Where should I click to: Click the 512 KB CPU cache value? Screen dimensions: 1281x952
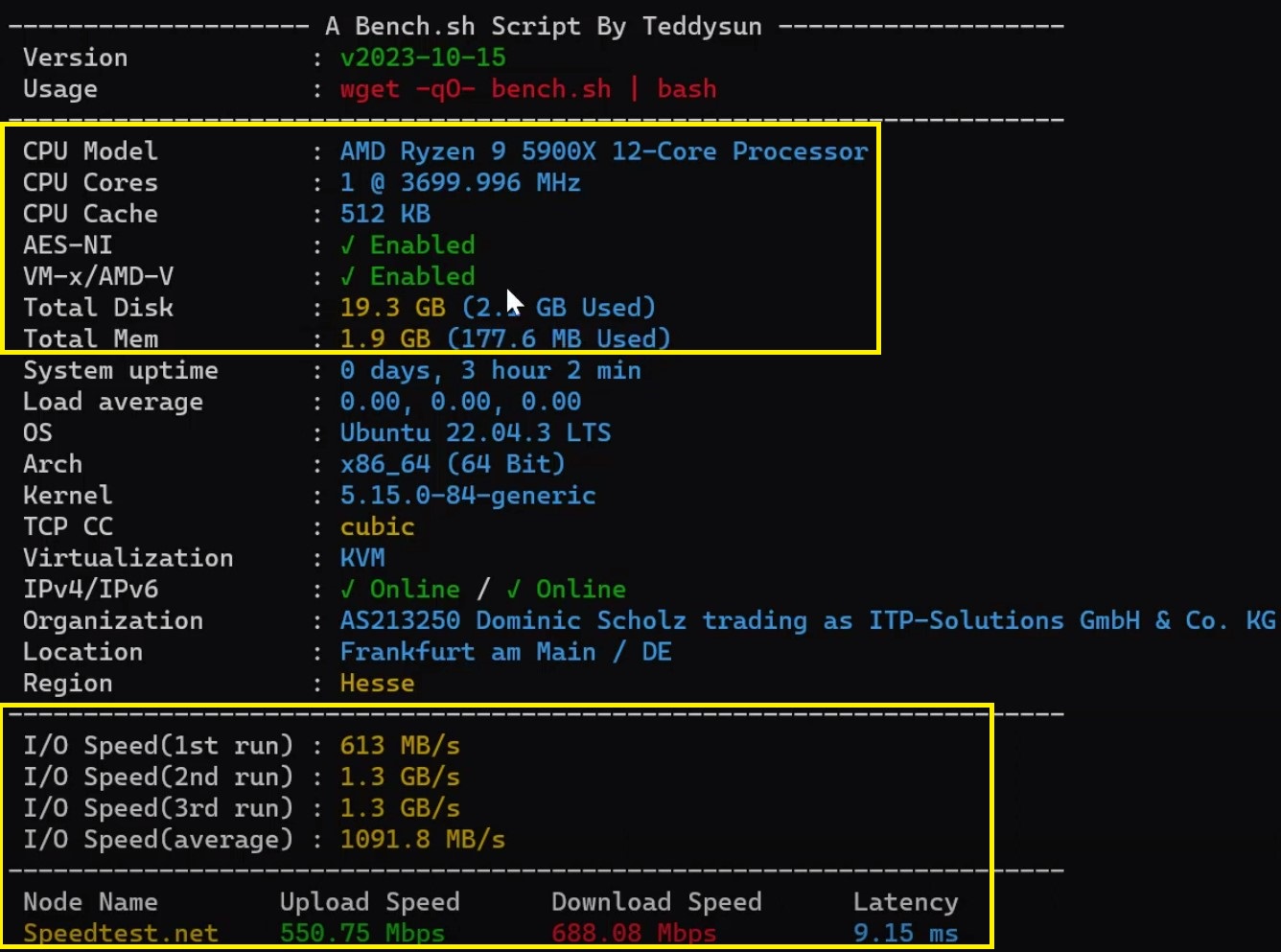tap(385, 214)
